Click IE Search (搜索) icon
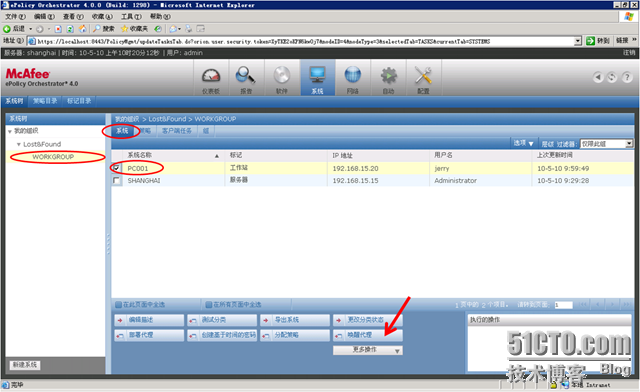640x392 pixels. pos(103,29)
